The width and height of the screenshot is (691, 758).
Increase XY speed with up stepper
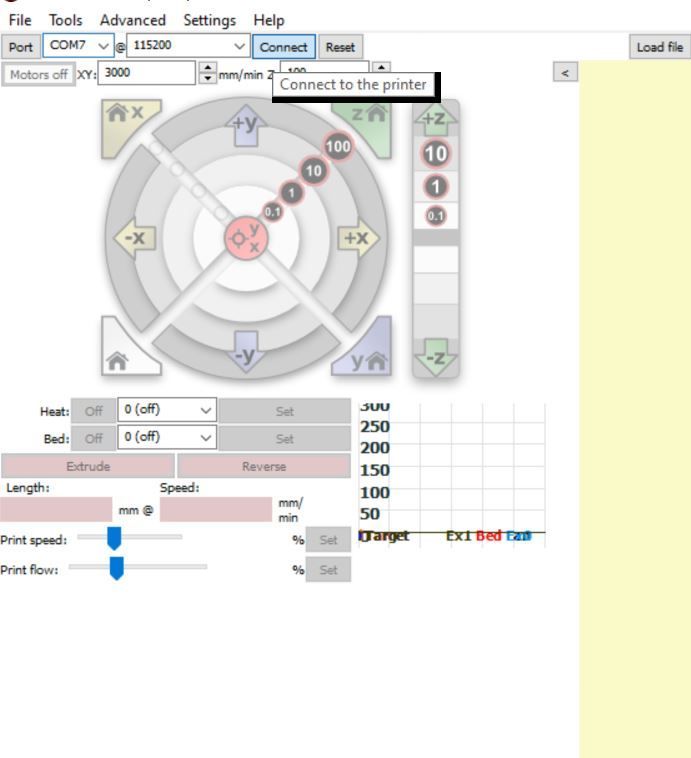click(207, 68)
